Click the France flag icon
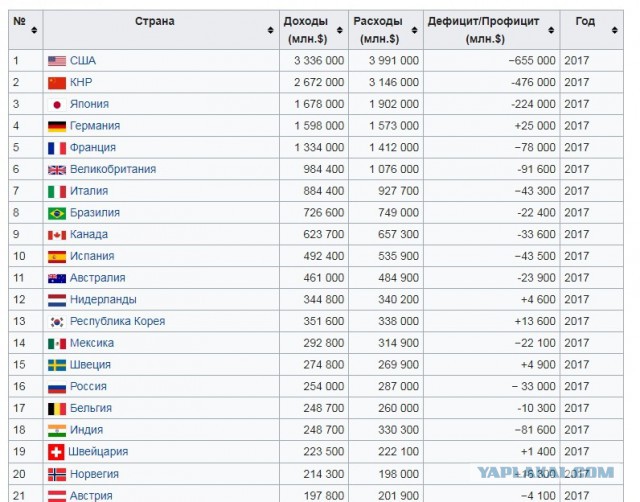Image resolution: width=640 pixels, height=502 pixels. tap(57, 148)
